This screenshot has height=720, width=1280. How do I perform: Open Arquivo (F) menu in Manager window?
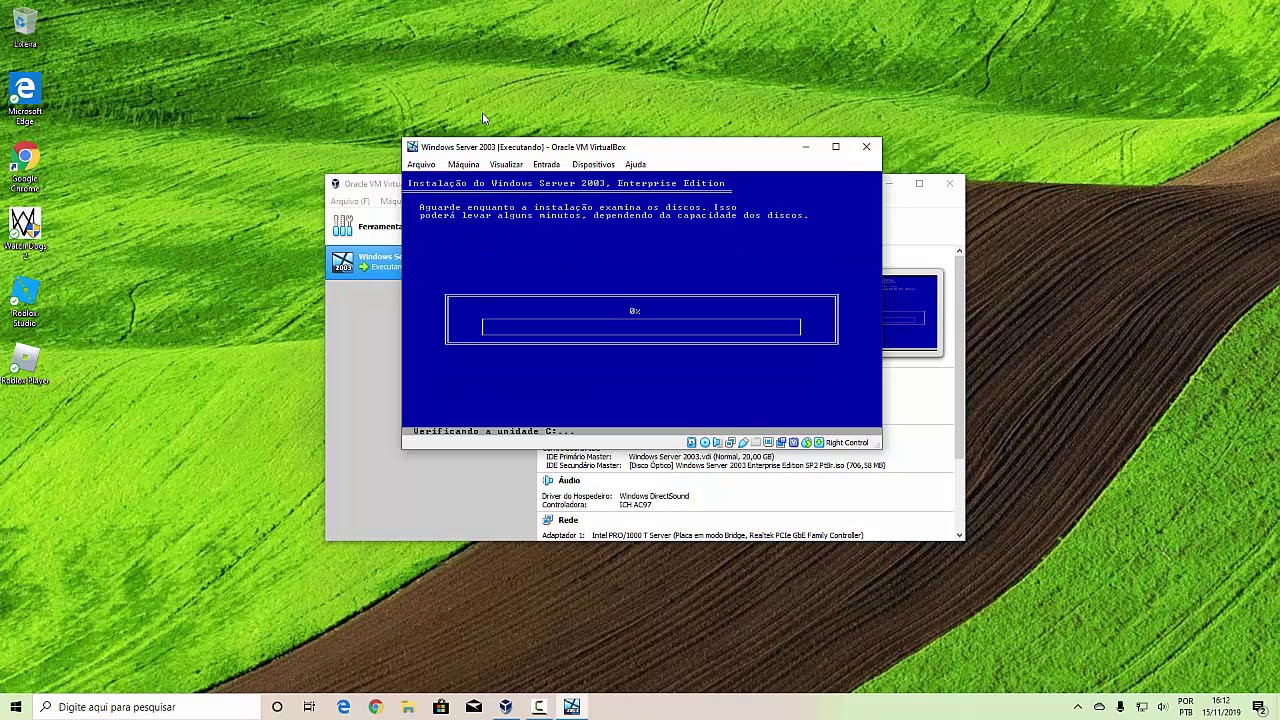point(350,201)
